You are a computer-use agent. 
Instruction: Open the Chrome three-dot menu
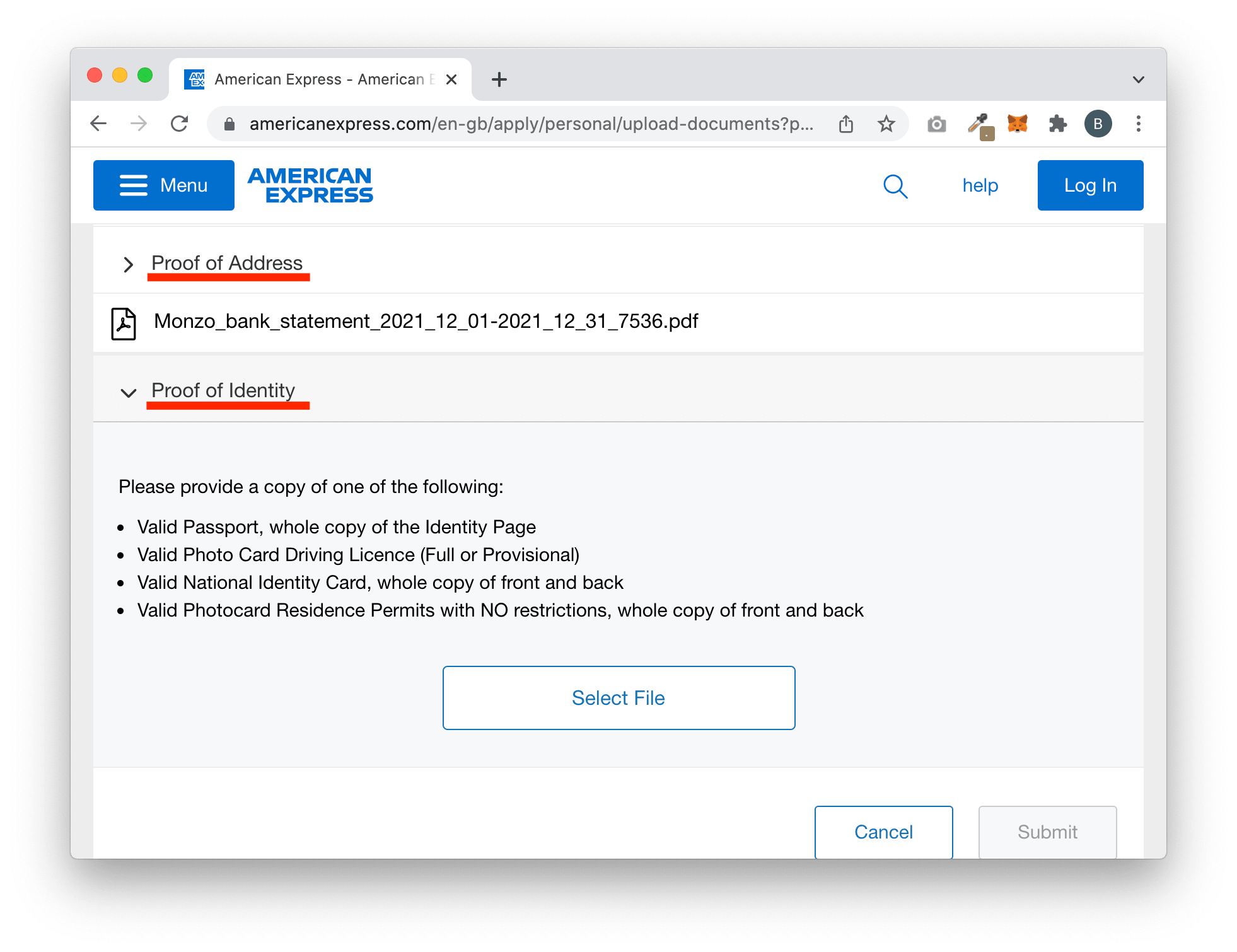click(1138, 124)
